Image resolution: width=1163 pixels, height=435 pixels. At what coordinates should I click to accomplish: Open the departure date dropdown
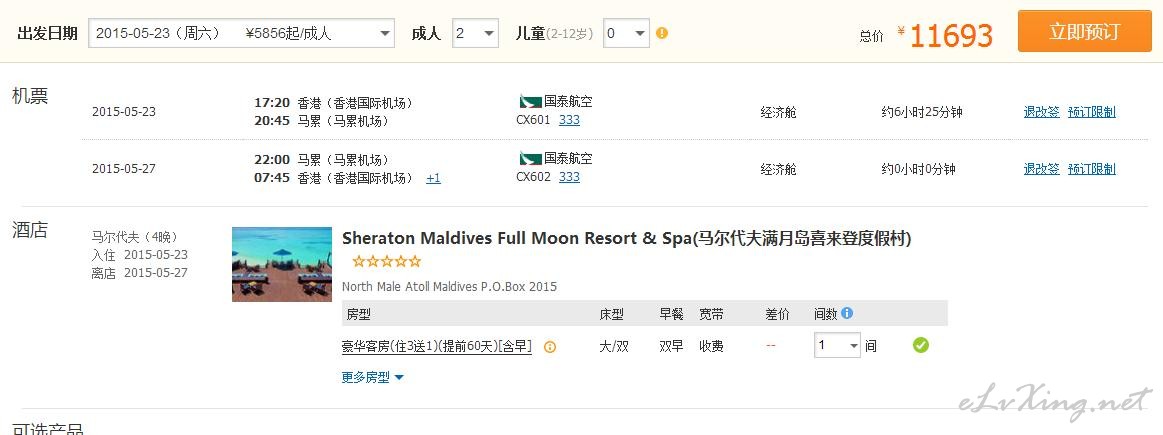241,33
